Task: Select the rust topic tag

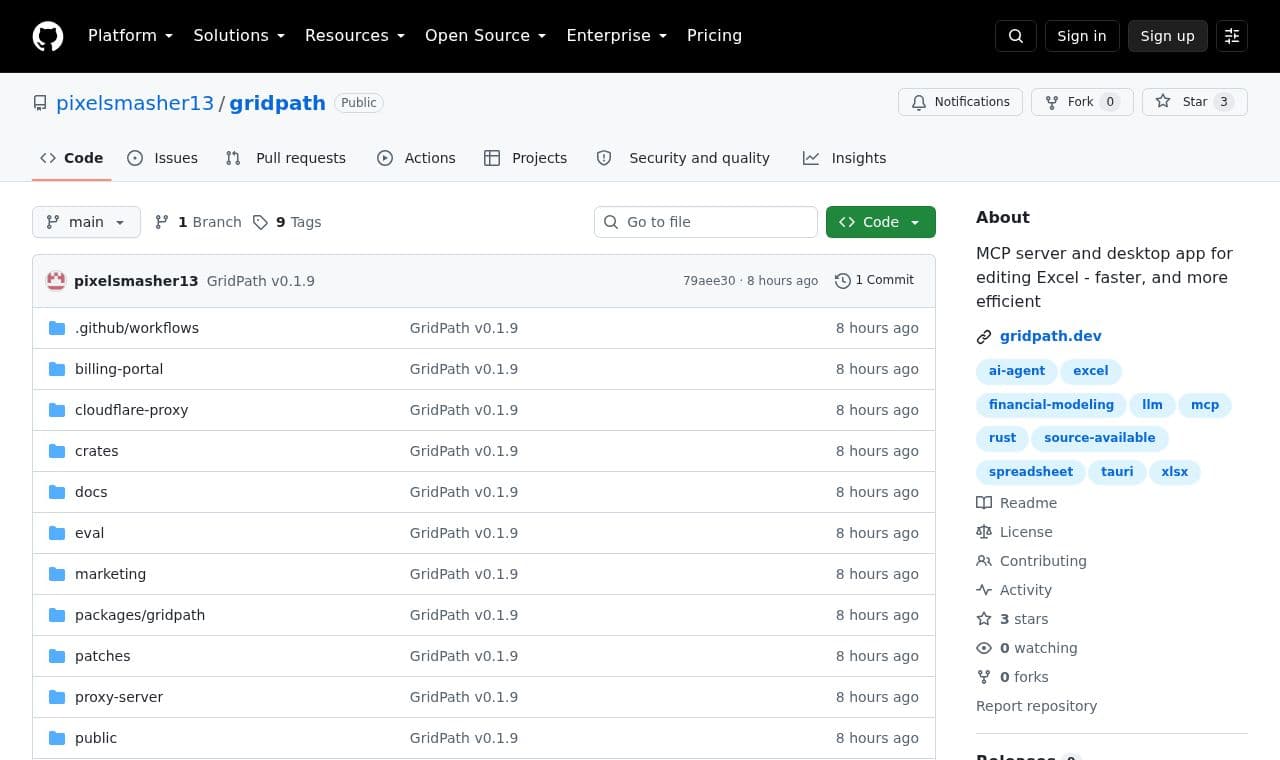Action: [1002, 438]
